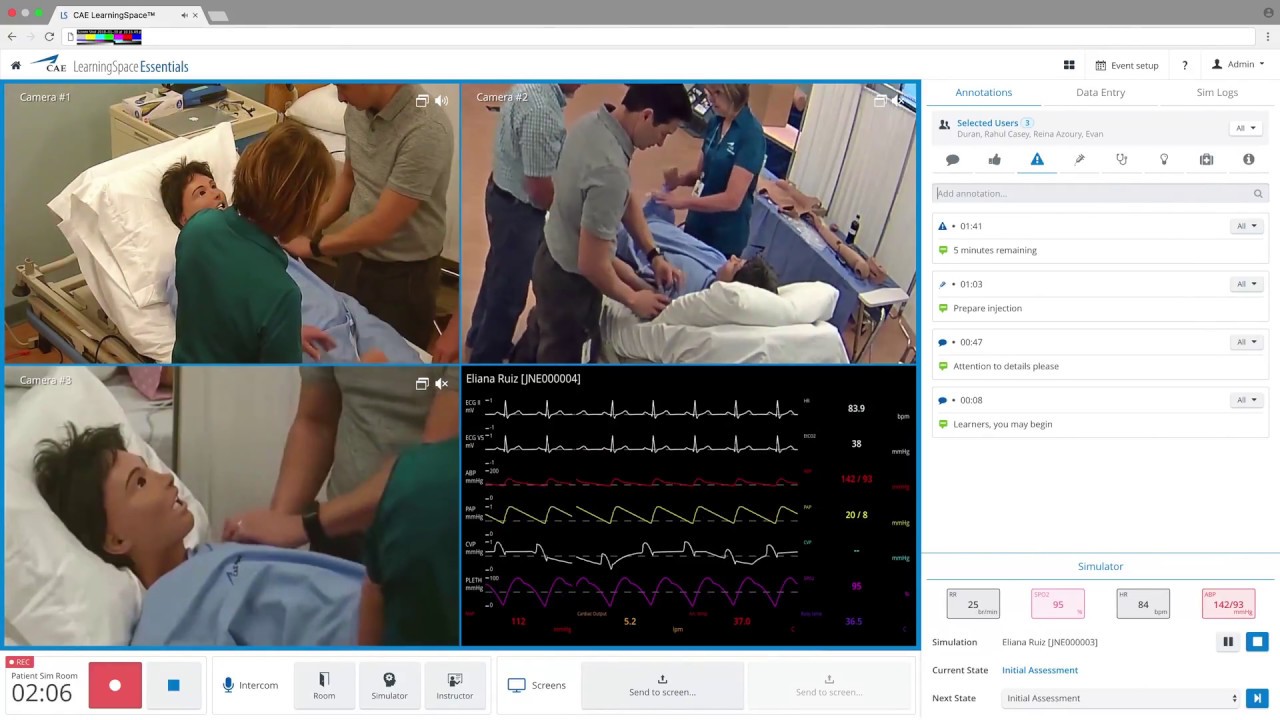
Task: Click the Intercom microphone icon
Action: [228, 685]
